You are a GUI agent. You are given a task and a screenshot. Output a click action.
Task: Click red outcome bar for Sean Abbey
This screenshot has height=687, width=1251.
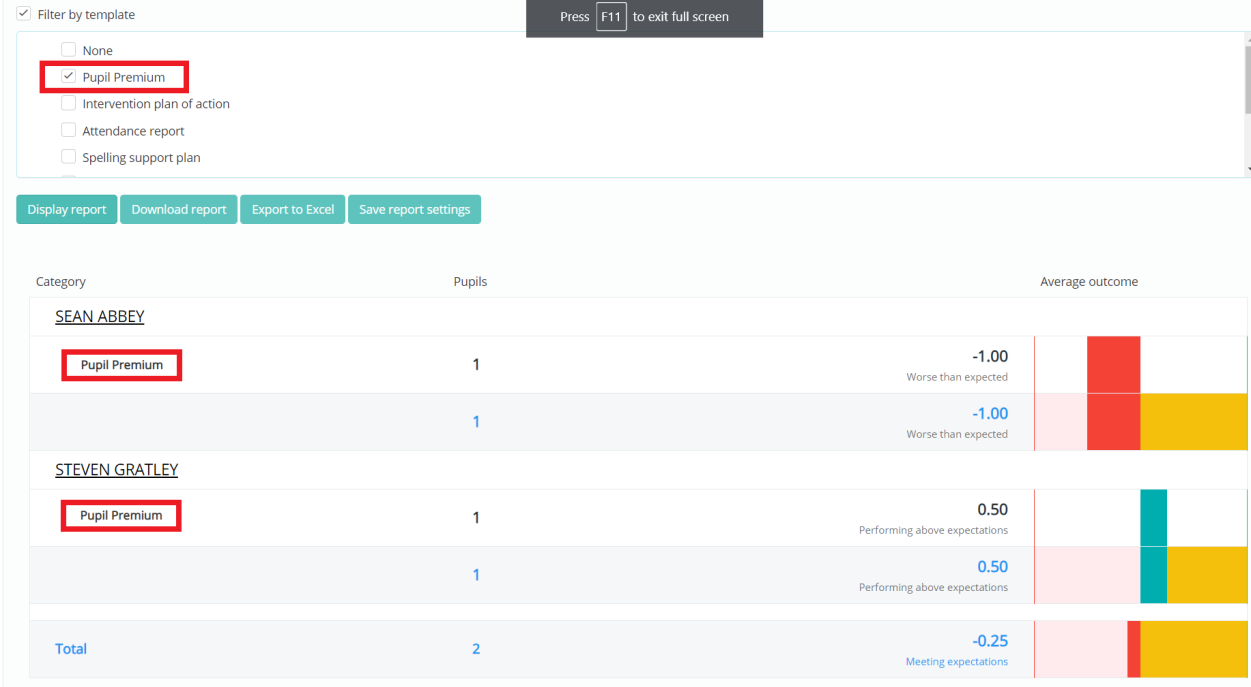pyautogui.click(x=1114, y=364)
